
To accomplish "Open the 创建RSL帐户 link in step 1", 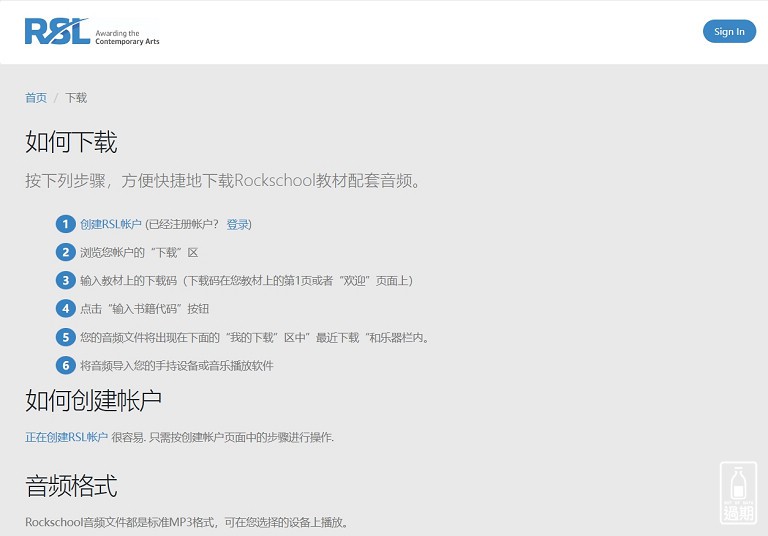I will tap(111, 224).
